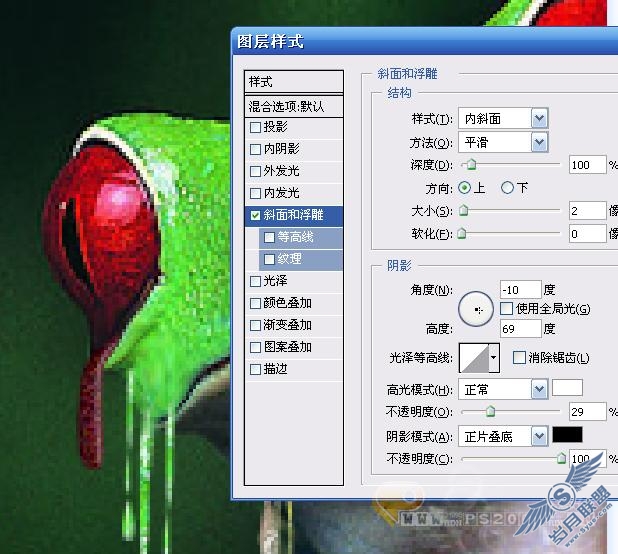Select direction 上 radio button
The height and width of the screenshot is (554, 618).
pos(465,188)
